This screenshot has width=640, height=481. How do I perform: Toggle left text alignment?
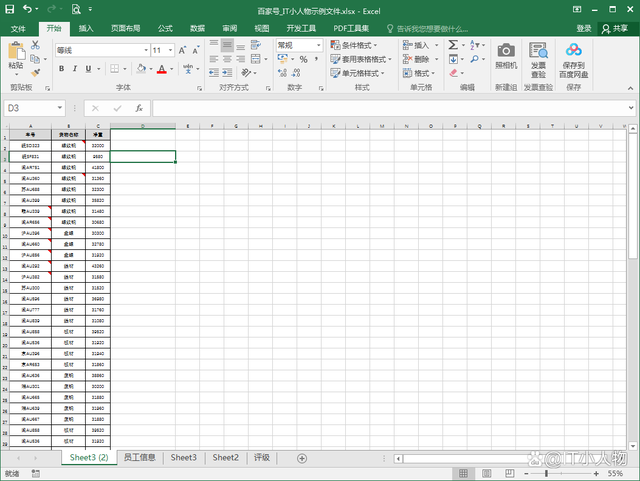tap(214, 59)
